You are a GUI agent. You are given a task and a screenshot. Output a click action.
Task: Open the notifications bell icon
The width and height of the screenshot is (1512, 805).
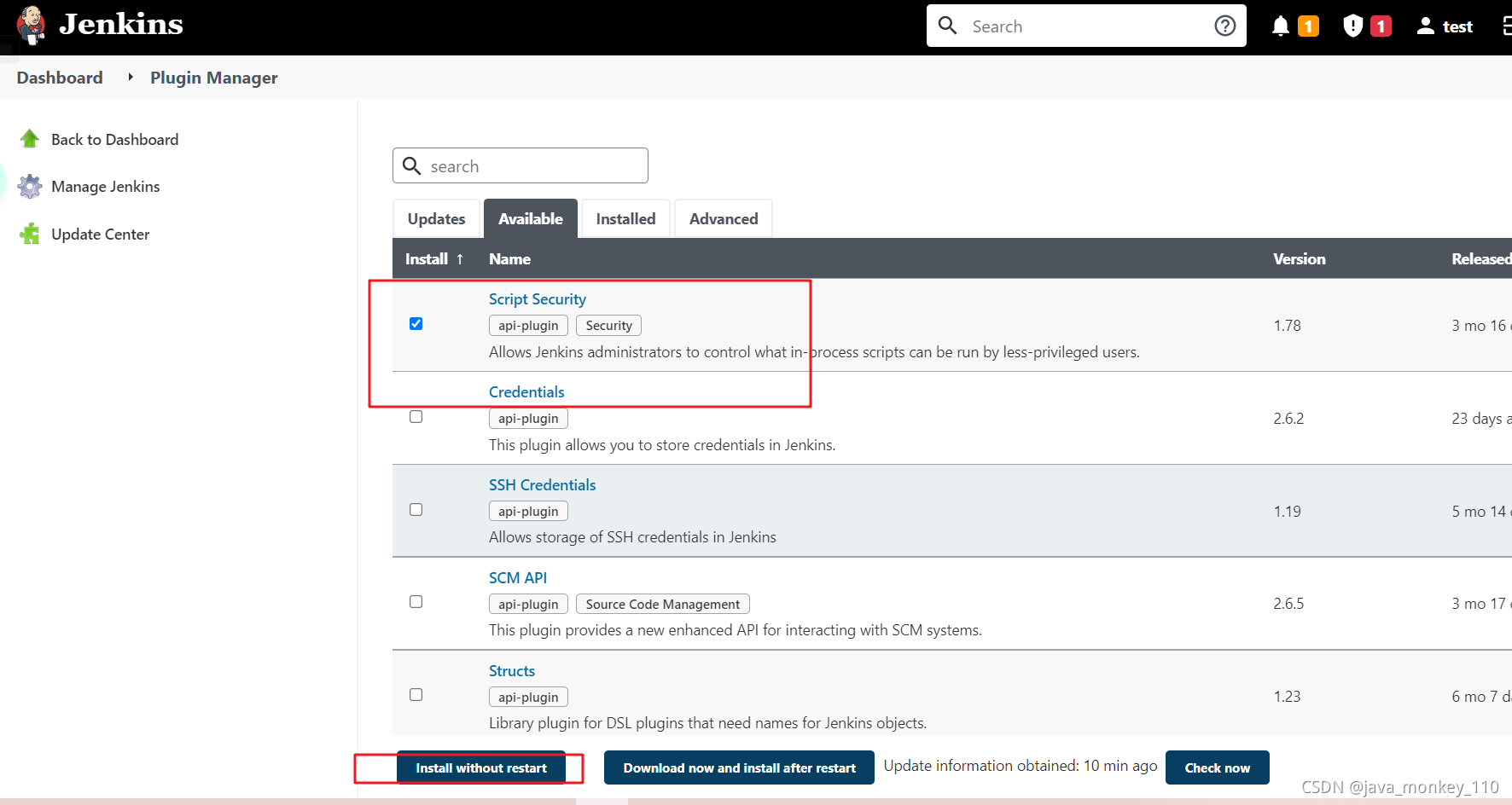tap(1280, 26)
